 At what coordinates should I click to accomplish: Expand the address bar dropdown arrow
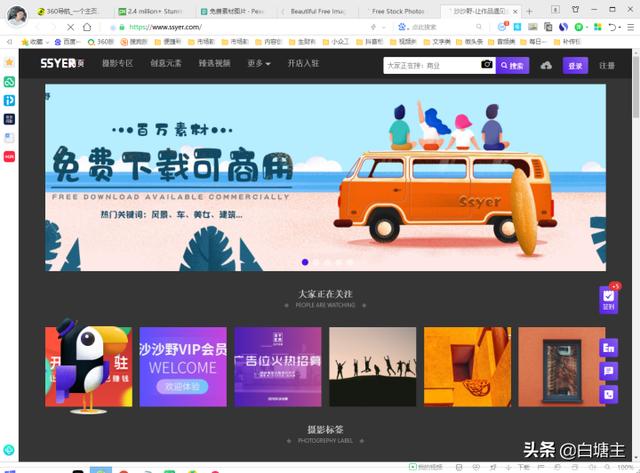click(384, 27)
